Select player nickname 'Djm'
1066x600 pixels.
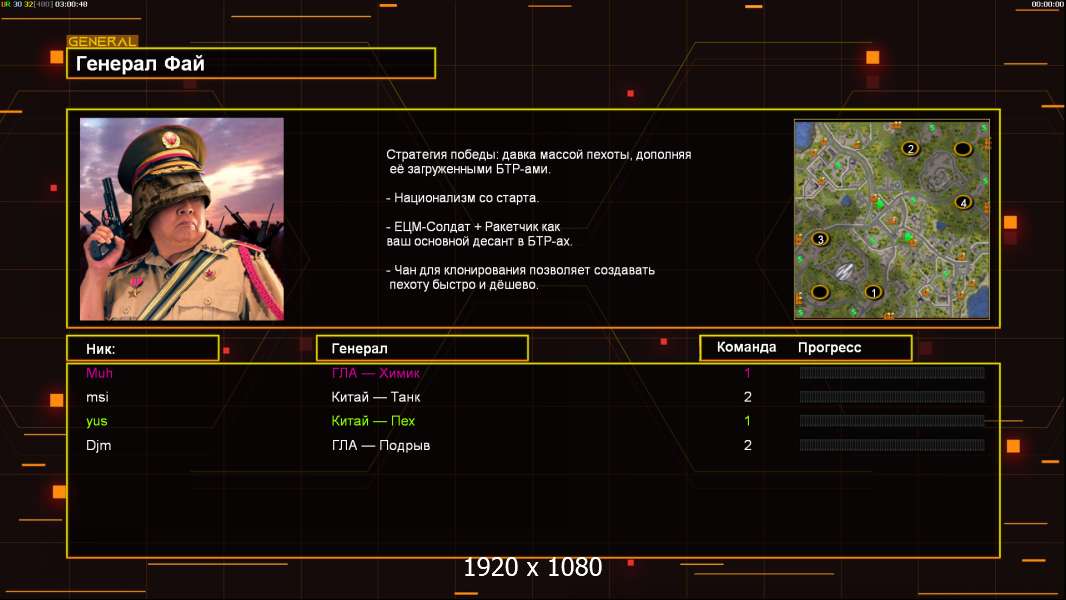click(99, 446)
